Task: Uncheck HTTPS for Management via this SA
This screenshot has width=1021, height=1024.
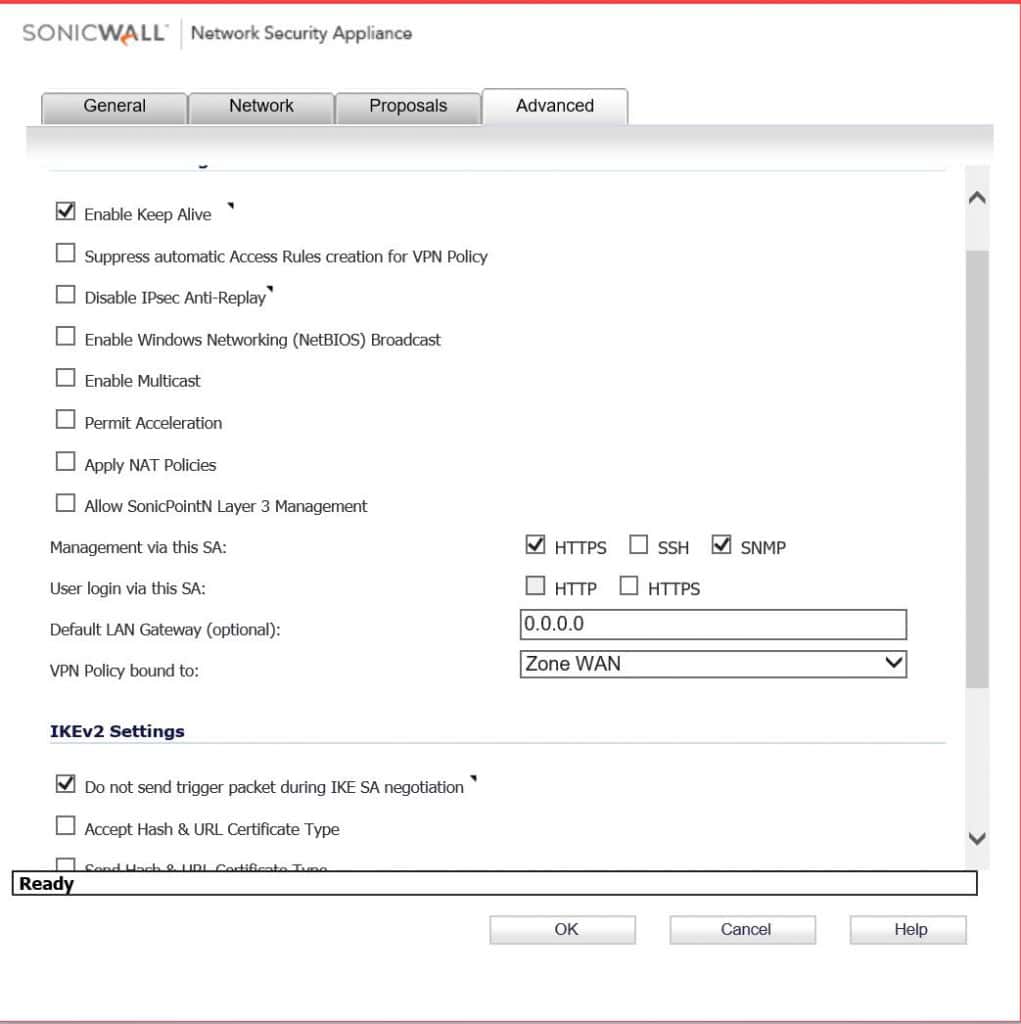Action: point(535,545)
